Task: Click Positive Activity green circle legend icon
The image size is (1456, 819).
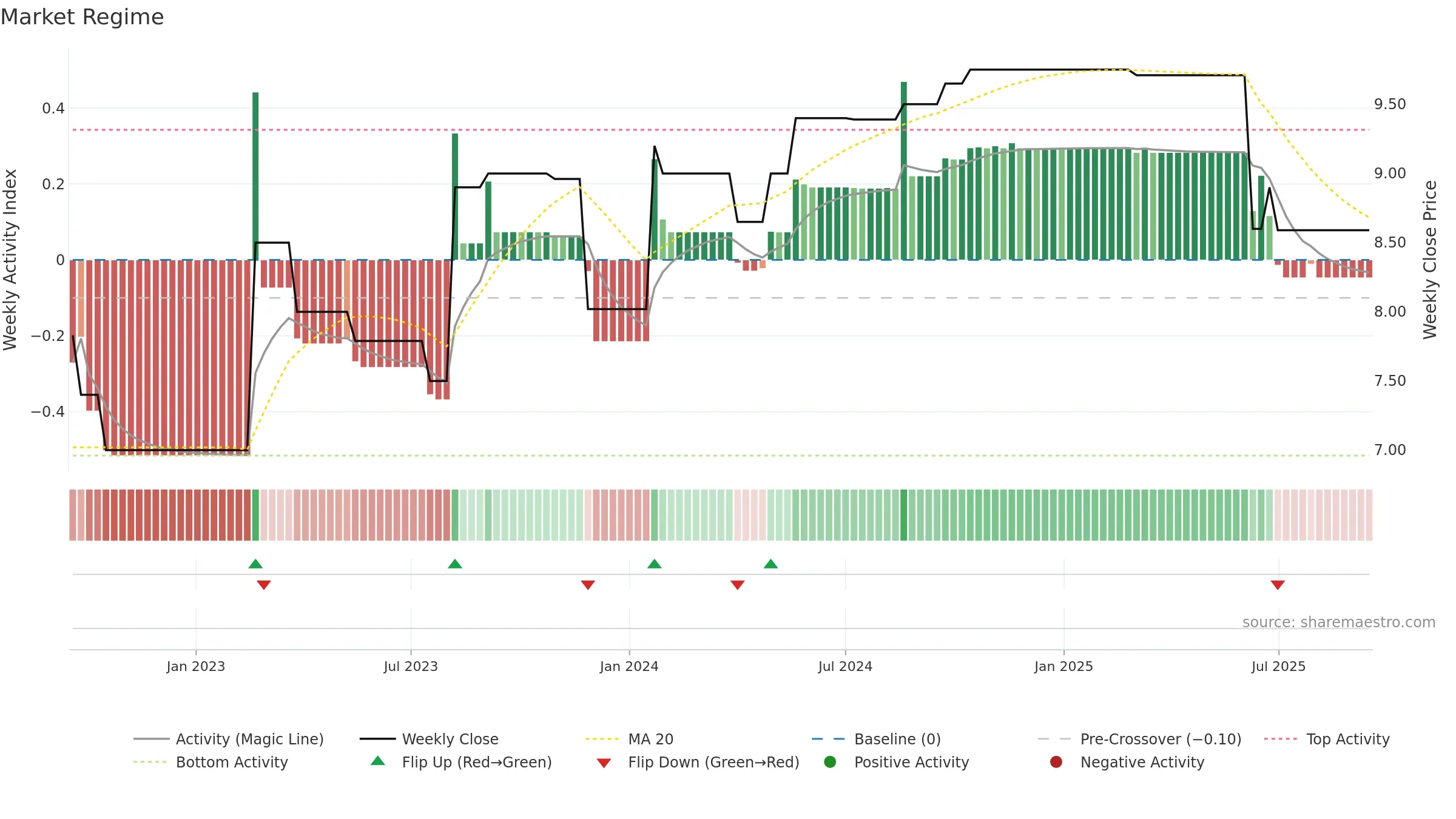Action: (x=830, y=761)
